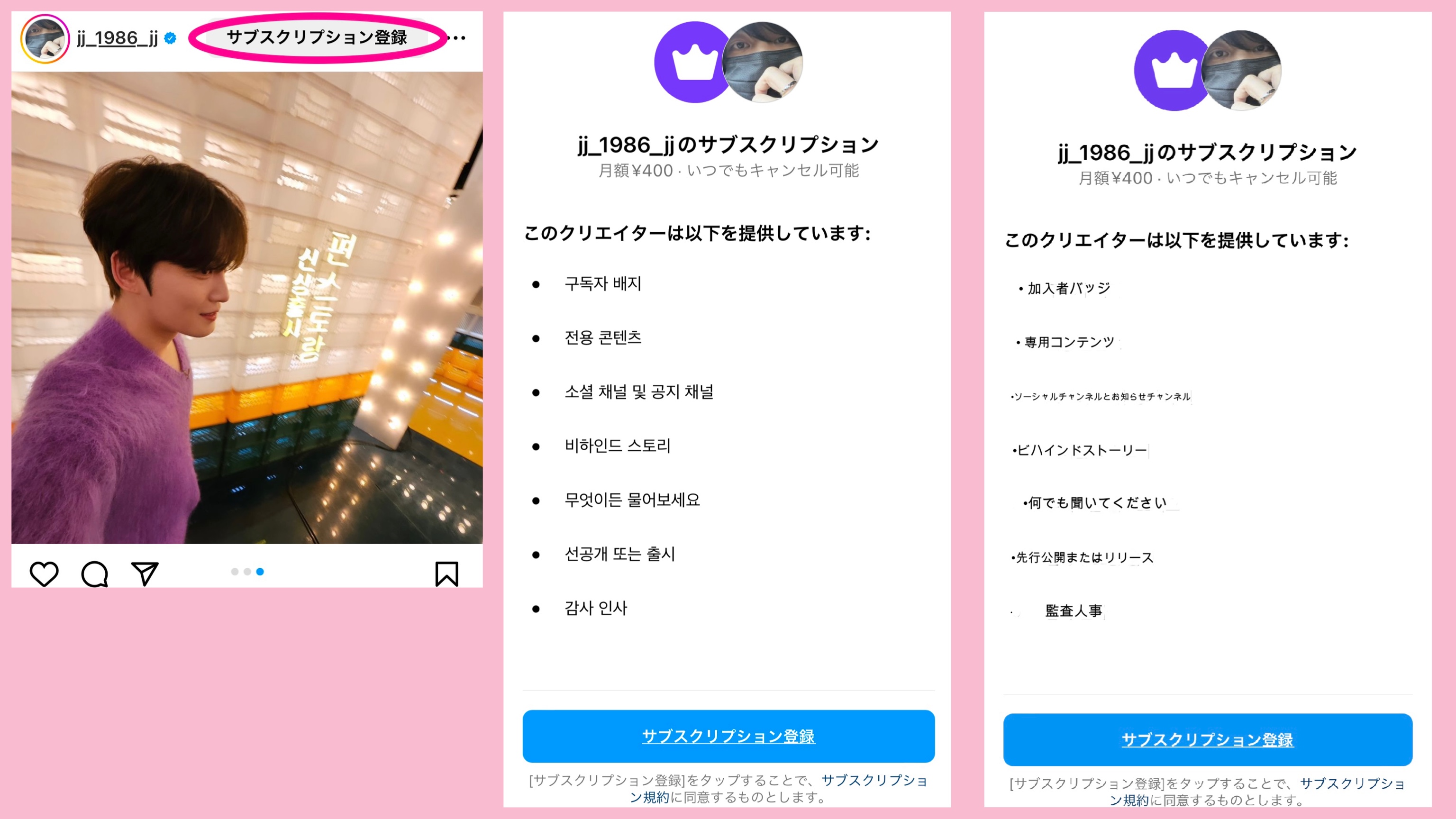1456x819 pixels.
Task: Select the active blue carousel dot indicator
Action: [x=260, y=572]
